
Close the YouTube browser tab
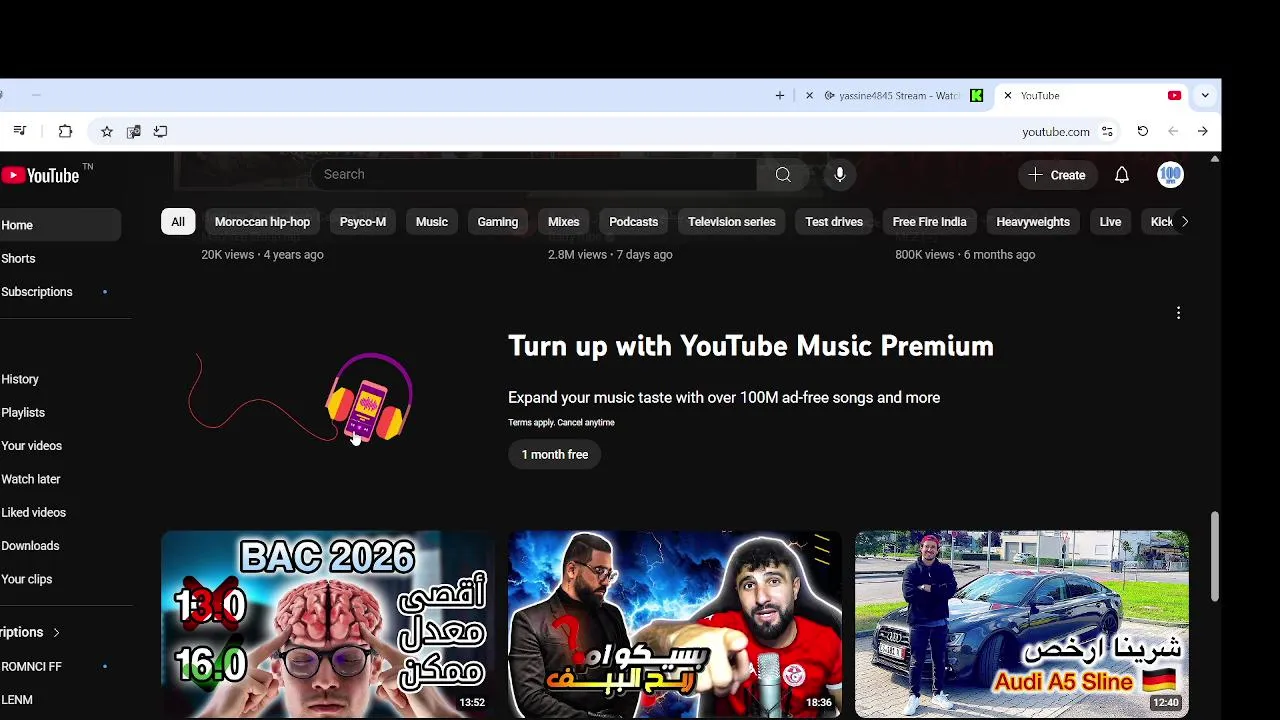pyautogui.click(x=1008, y=96)
